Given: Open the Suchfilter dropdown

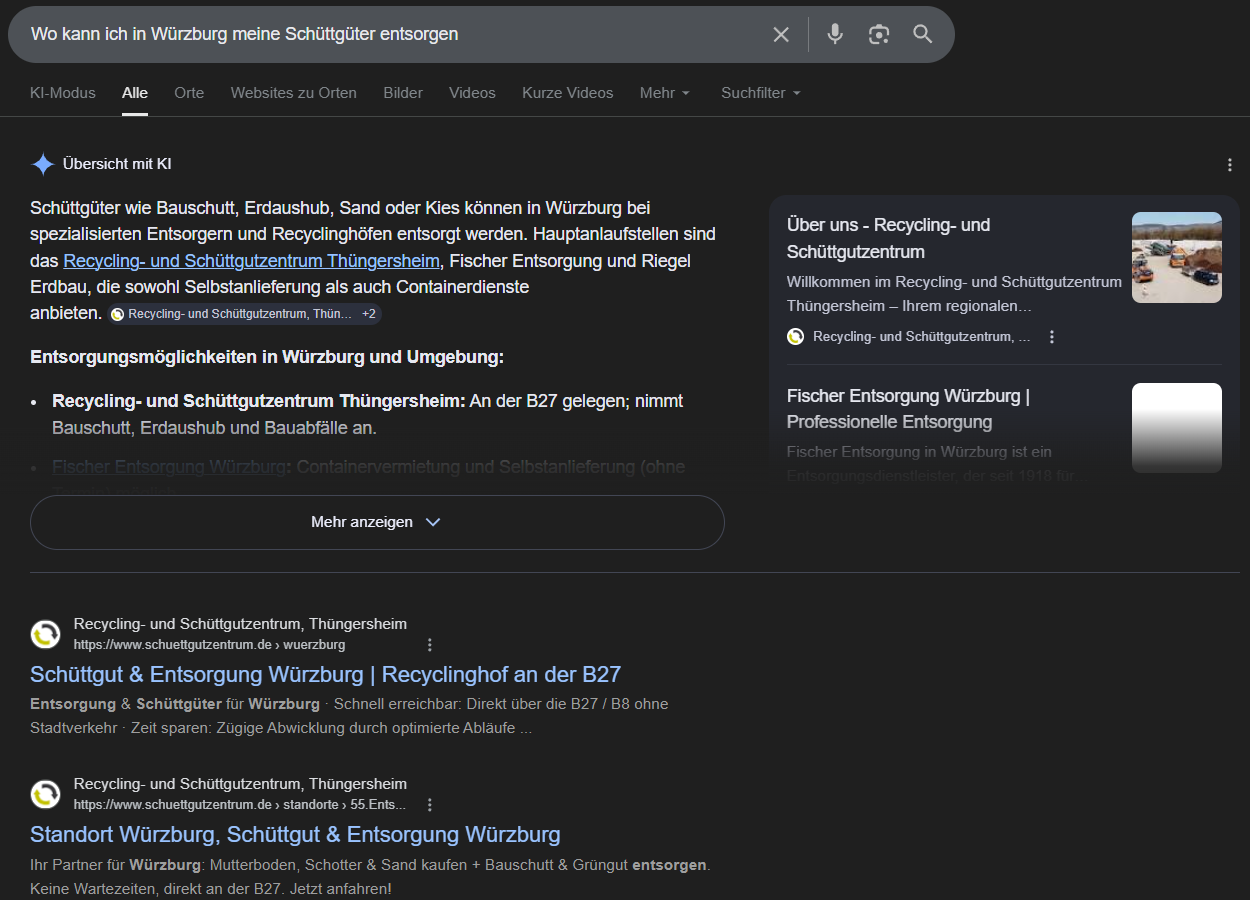Looking at the screenshot, I should click(760, 92).
